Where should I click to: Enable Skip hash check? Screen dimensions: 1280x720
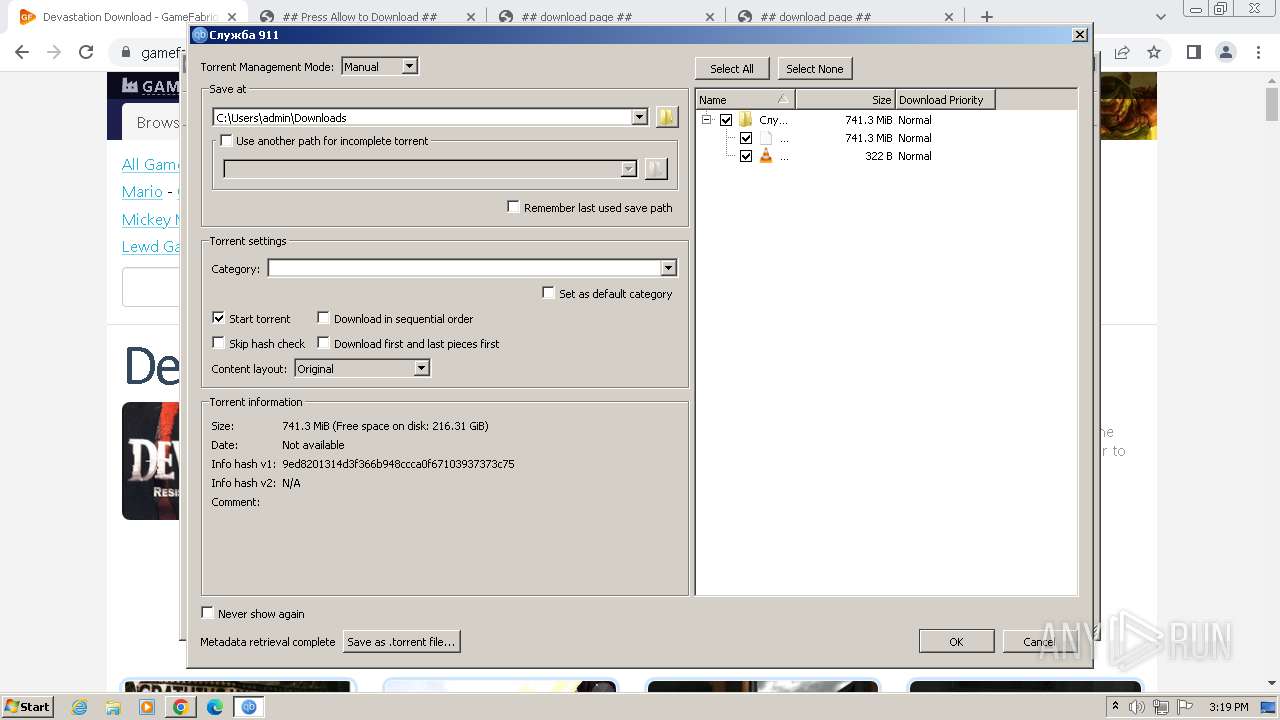(219, 343)
